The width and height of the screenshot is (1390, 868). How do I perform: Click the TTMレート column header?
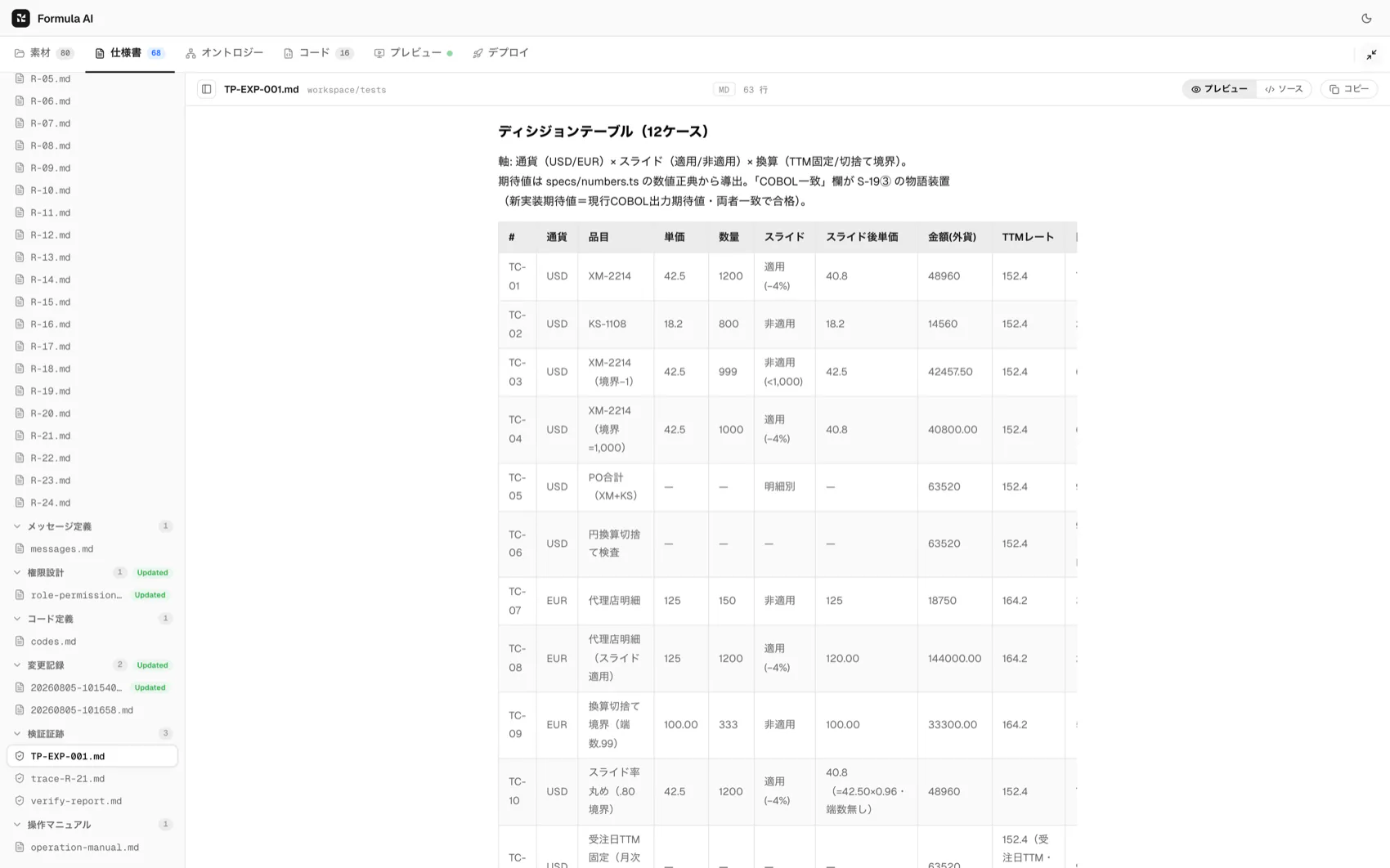click(1028, 237)
